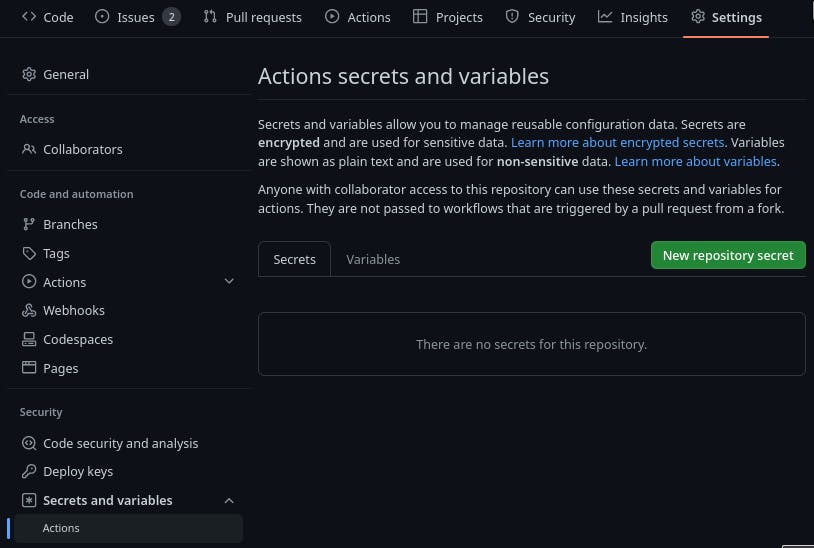Open Learn more about variables link
This screenshot has width=814, height=548.
coord(695,161)
